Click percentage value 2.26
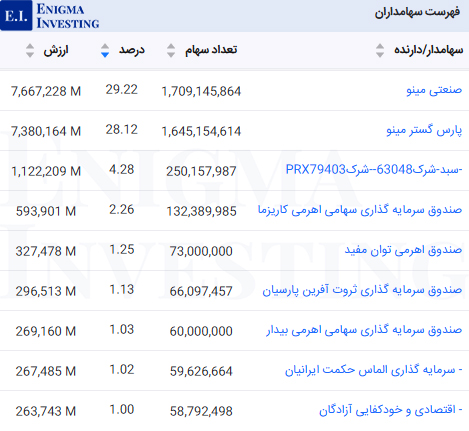The height and width of the screenshot is (431, 469). coord(122,210)
